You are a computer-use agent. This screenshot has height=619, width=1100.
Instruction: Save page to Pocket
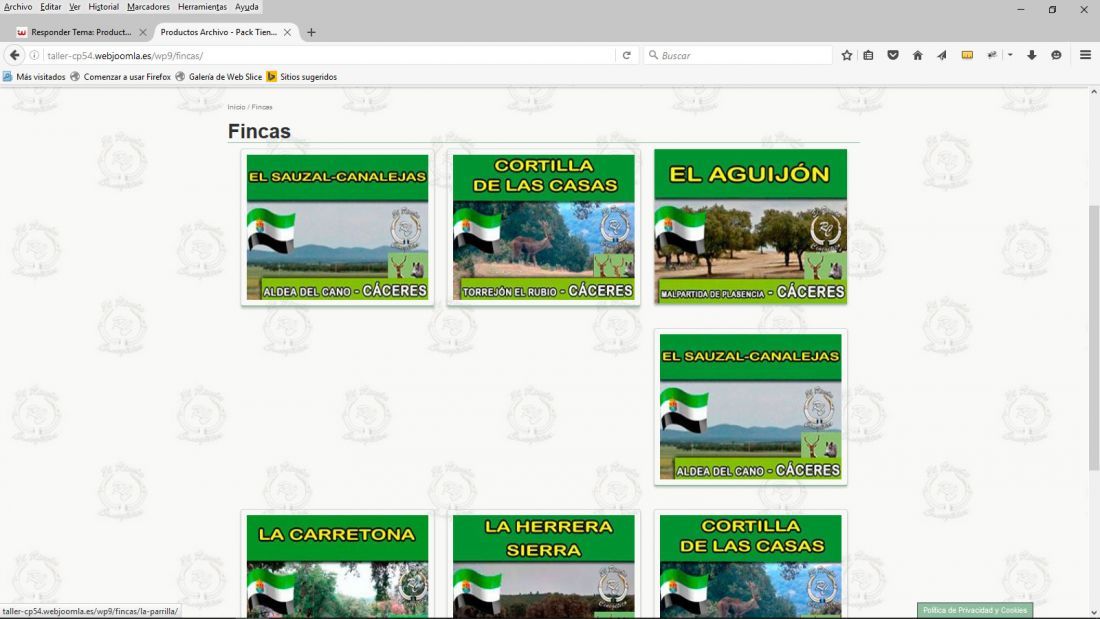tap(893, 55)
